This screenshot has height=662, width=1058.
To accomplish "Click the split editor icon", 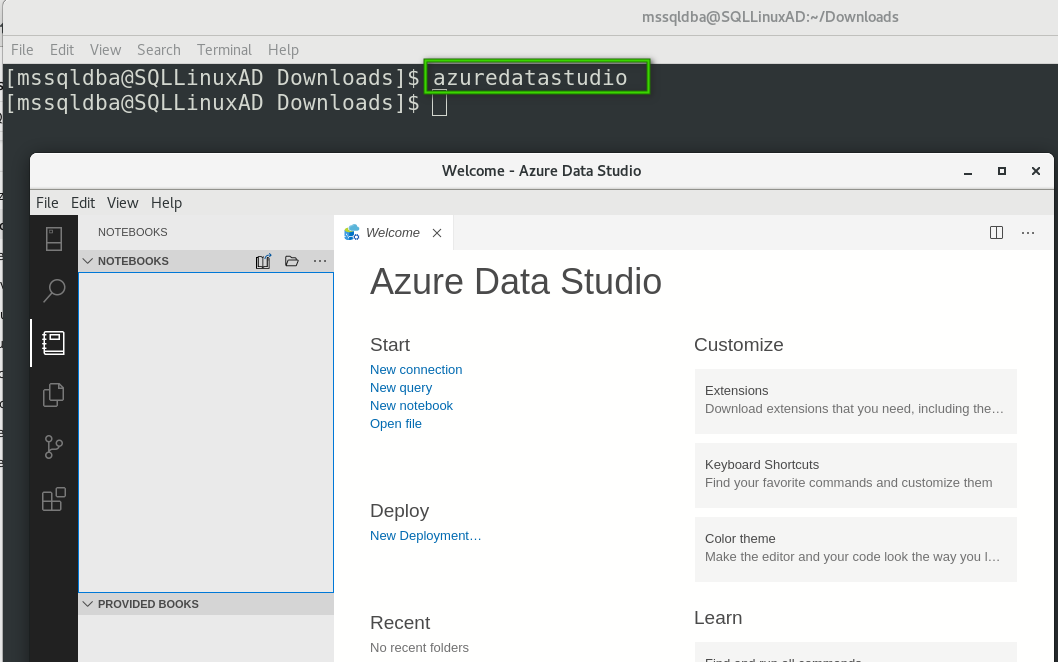I will 996,233.
